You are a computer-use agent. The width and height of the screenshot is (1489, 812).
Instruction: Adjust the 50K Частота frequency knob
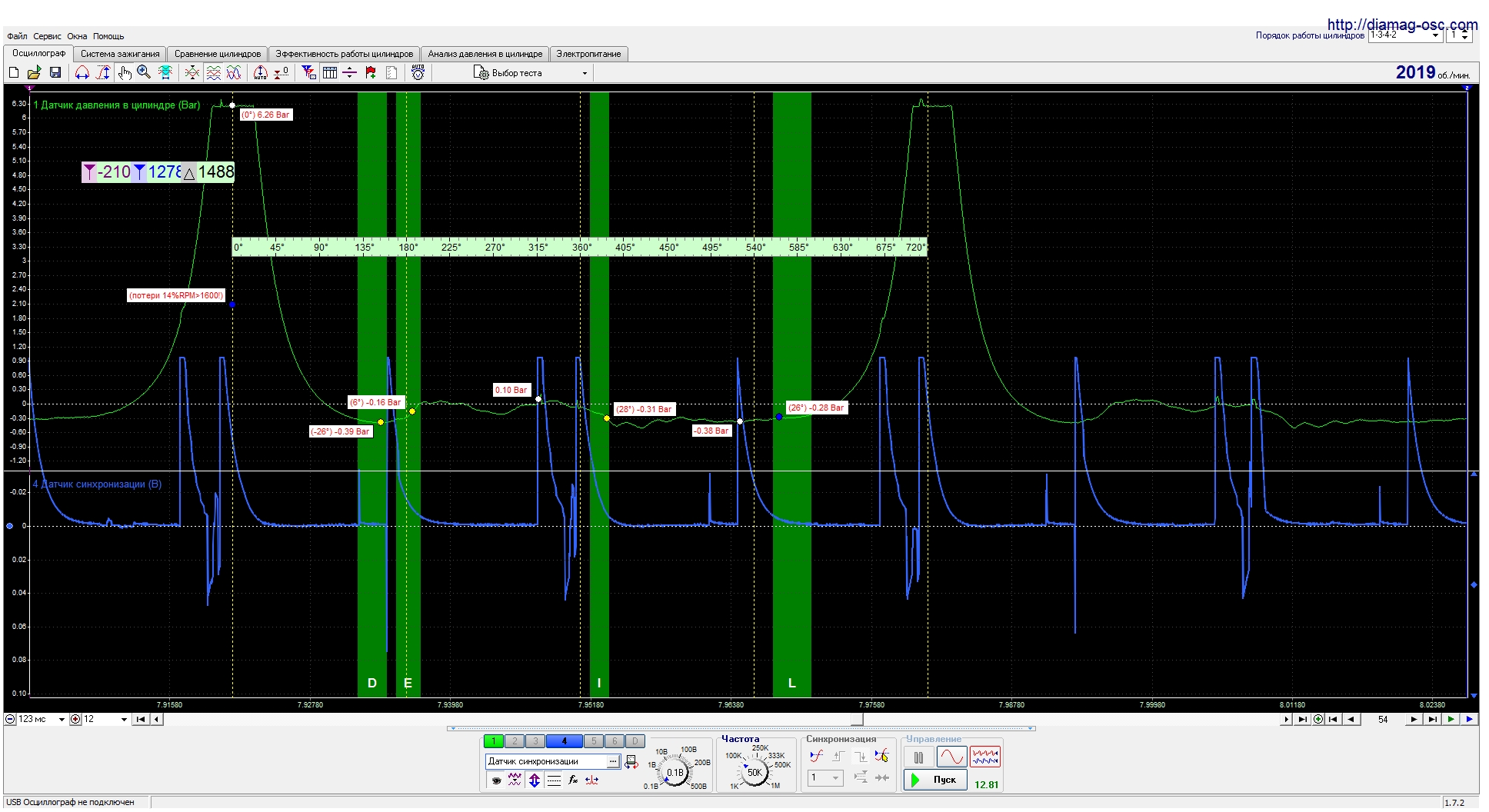754,773
